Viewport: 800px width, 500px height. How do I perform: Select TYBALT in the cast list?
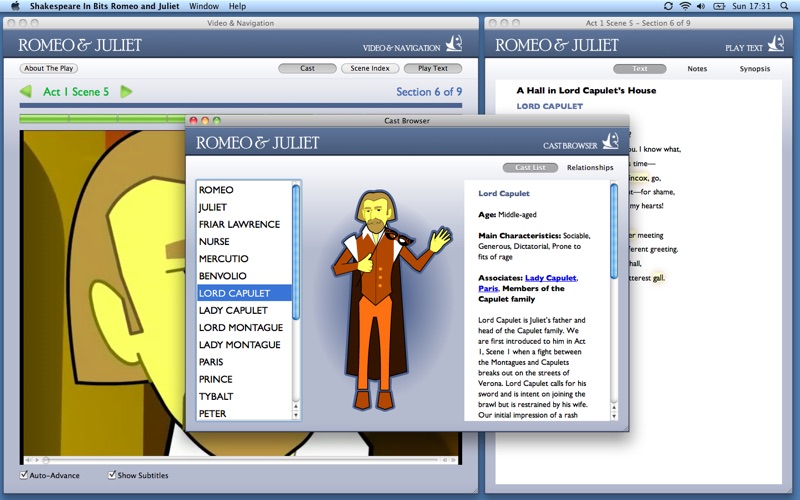tap(244, 396)
